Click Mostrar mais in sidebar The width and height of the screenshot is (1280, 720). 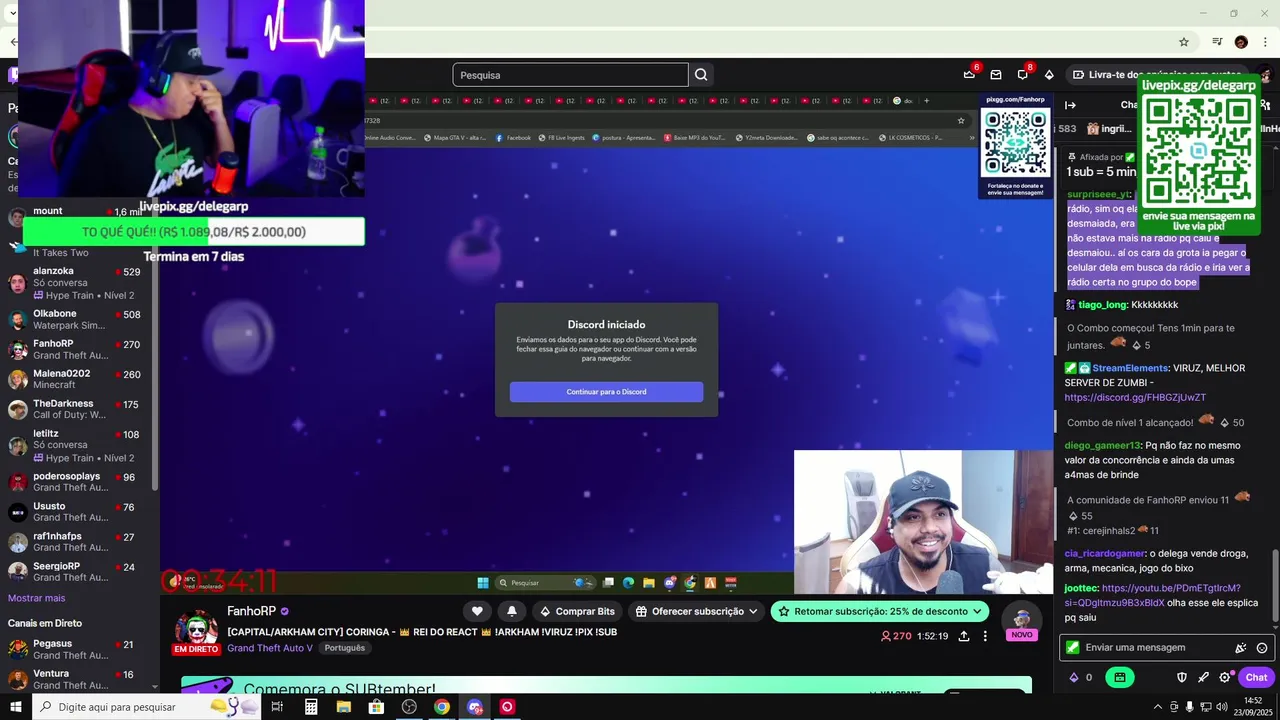click(x=37, y=598)
